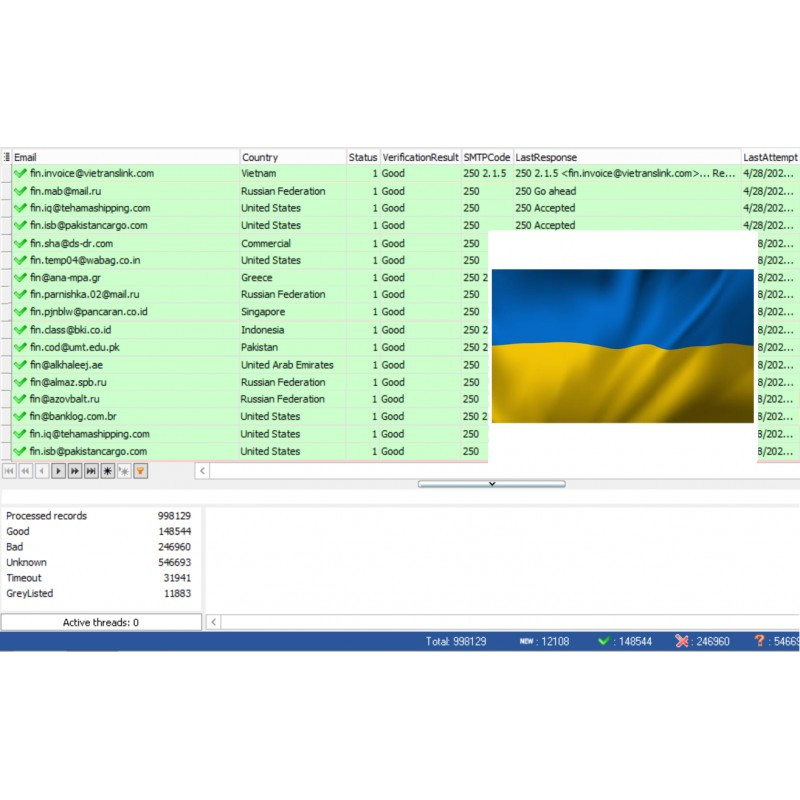Viewport: 800px width, 800px height.
Task: Click the first record navigation button
Action: point(9,470)
